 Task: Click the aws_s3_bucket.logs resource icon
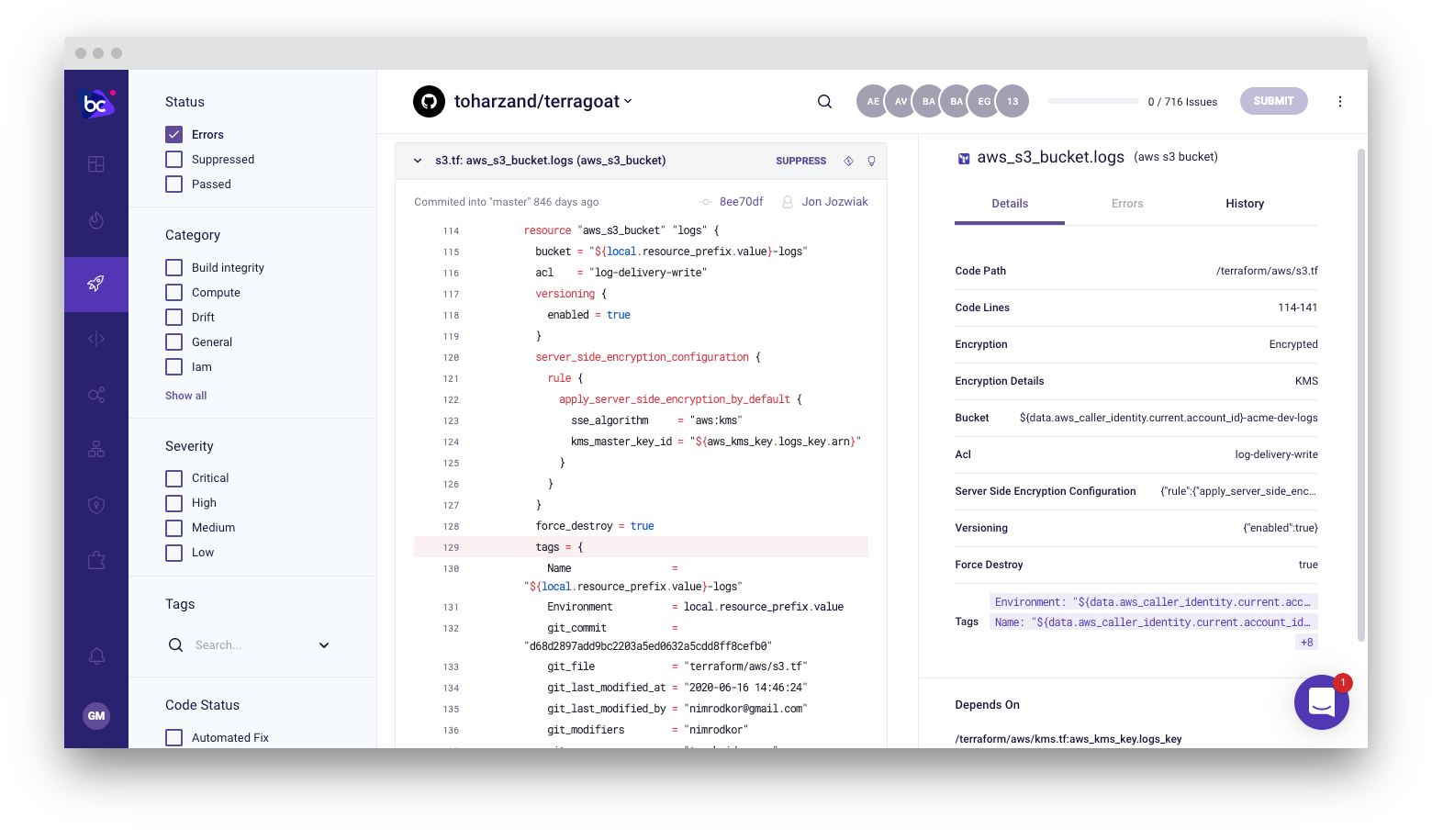tap(964, 158)
